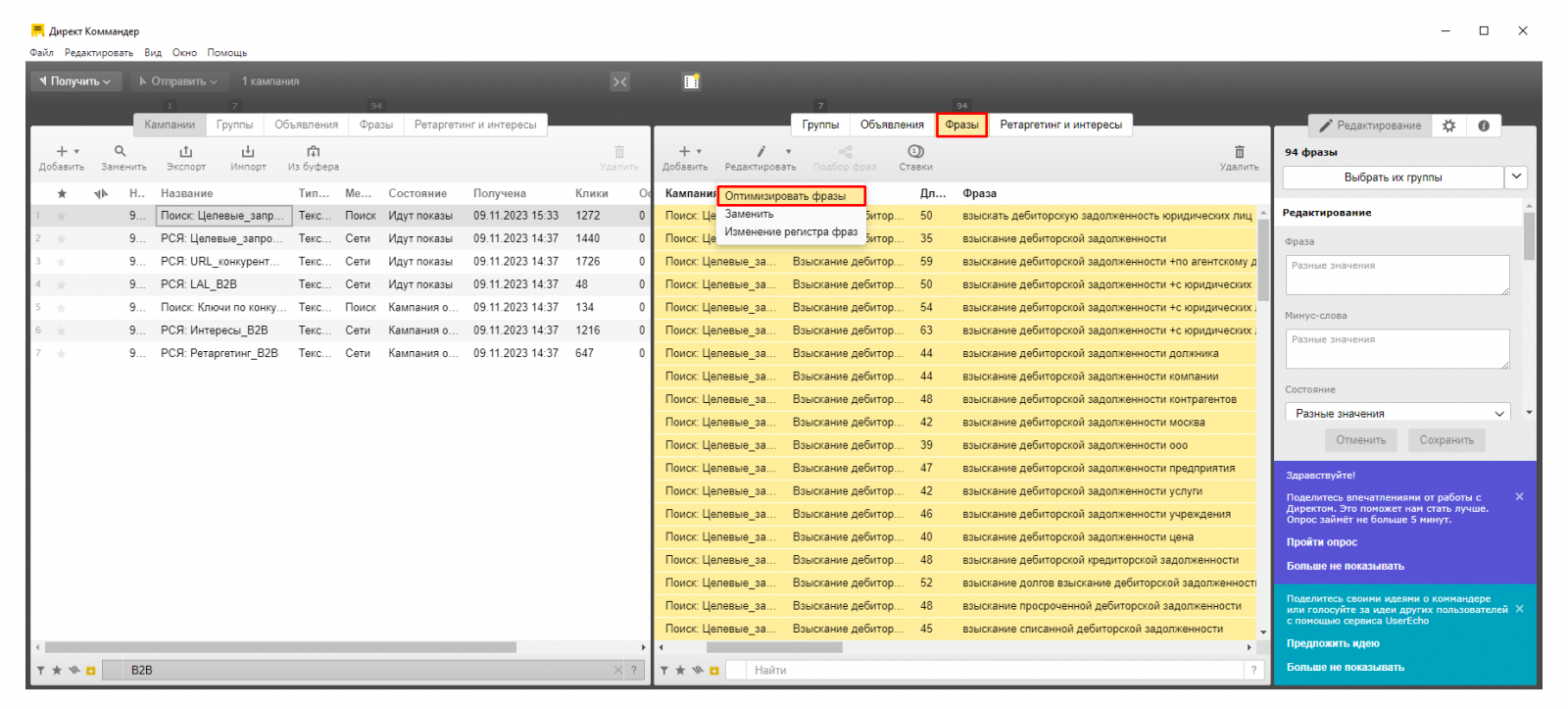
Task: Toggle the star for the 'РСЯ: LAL_B2B' campaign
Action: click(x=62, y=285)
